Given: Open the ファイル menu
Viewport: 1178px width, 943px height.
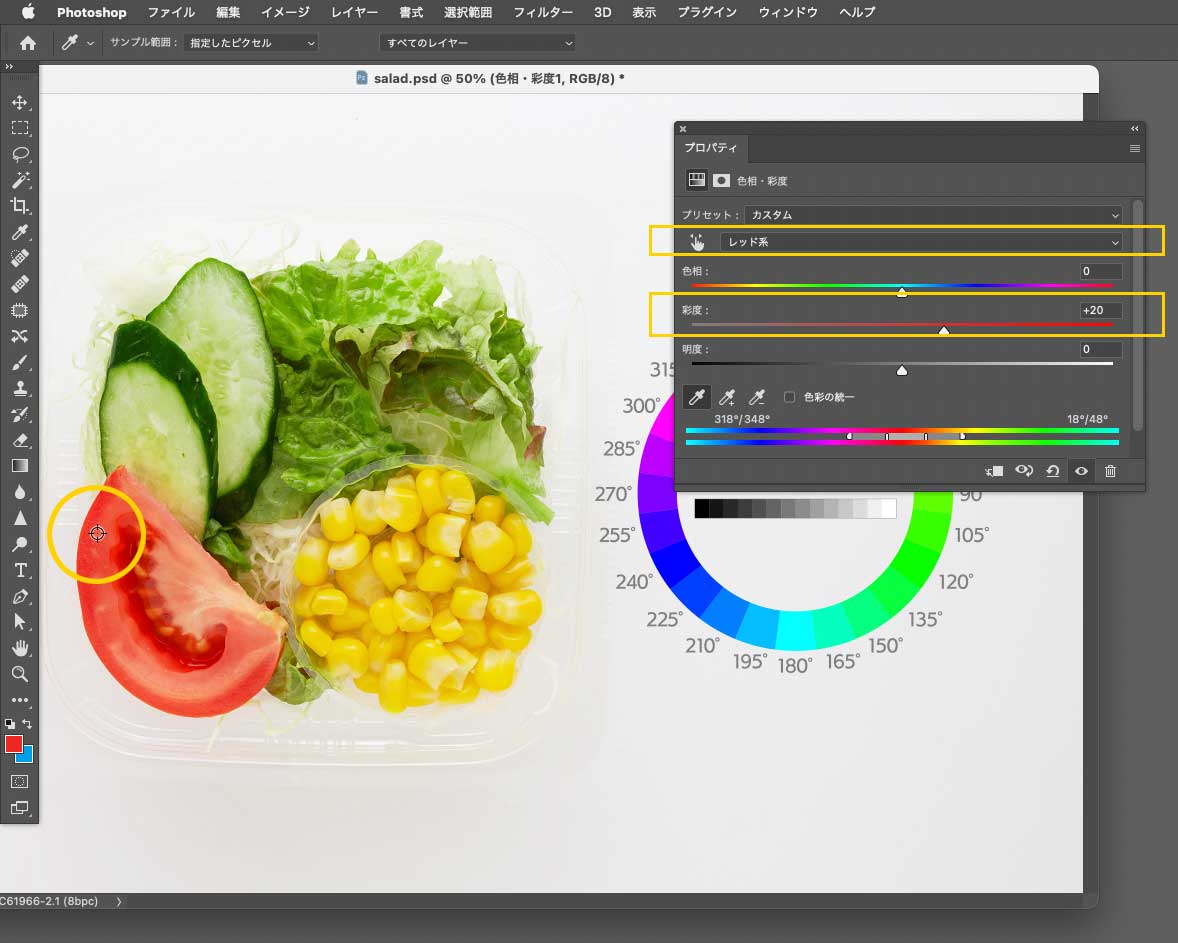Looking at the screenshot, I should pos(171,12).
